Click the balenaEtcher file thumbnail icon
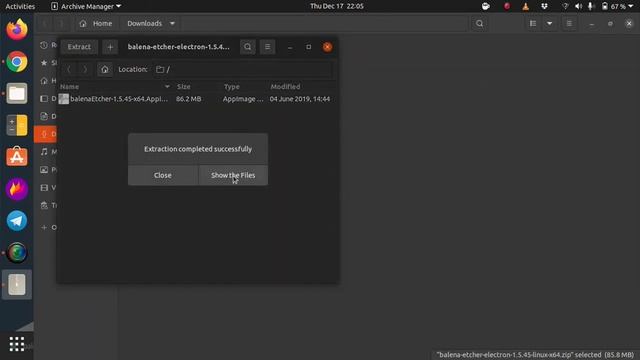This screenshot has height=360, width=640. (64, 99)
